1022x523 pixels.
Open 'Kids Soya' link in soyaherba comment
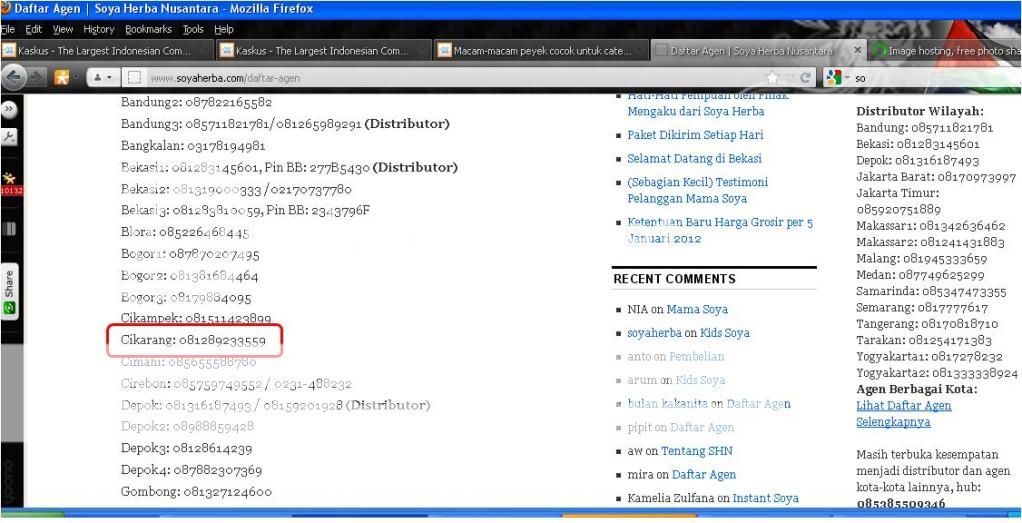pos(725,333)
